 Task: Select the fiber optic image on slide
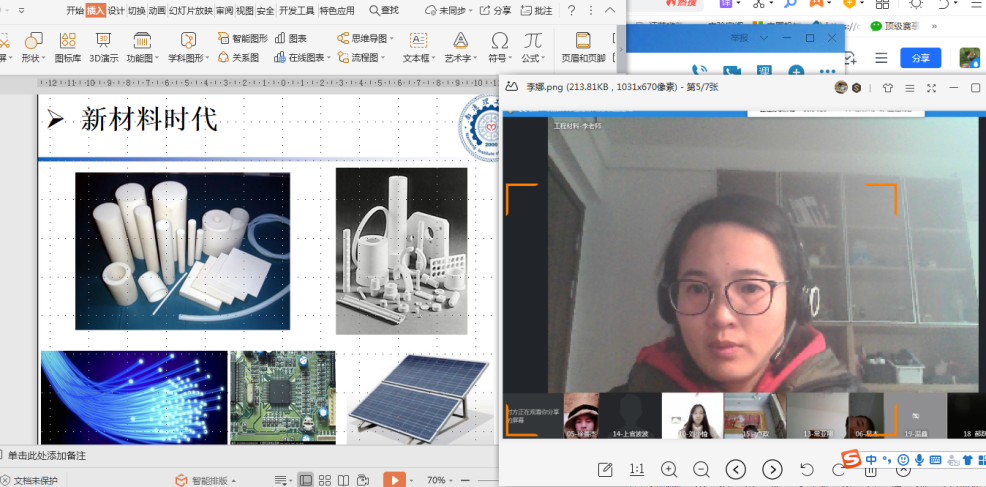[134, 398]
